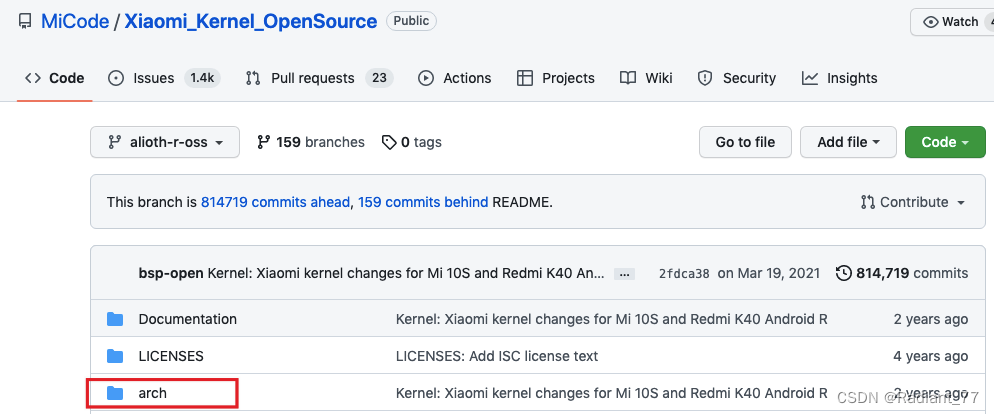Open the Actions tab
The height and width of the screenshot is (414, 994).
click(x=455, y=78)
